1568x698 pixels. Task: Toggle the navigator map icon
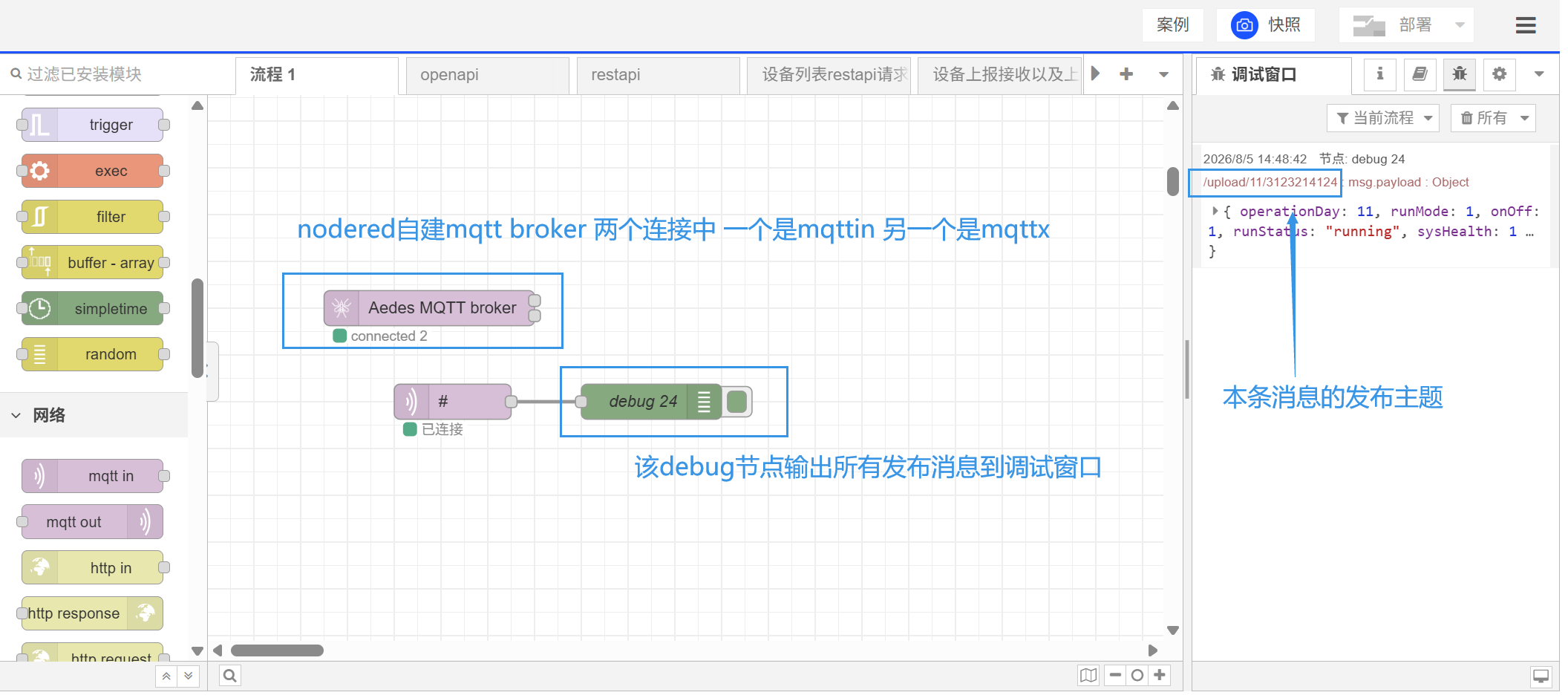[x=1088, y=676]
